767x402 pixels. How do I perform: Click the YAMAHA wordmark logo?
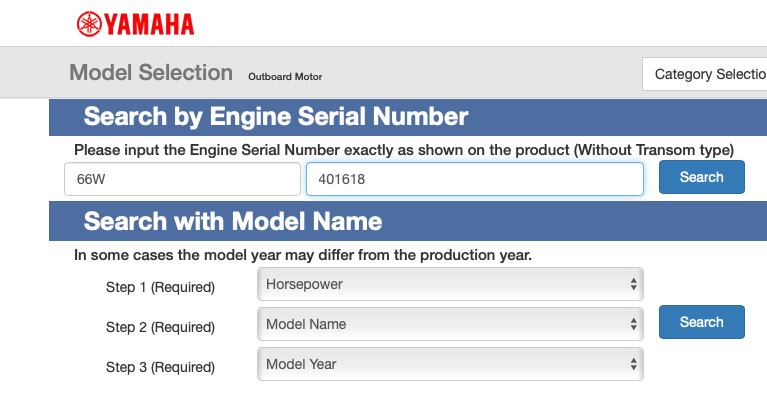pyautogui.click(x=148, y=24)
